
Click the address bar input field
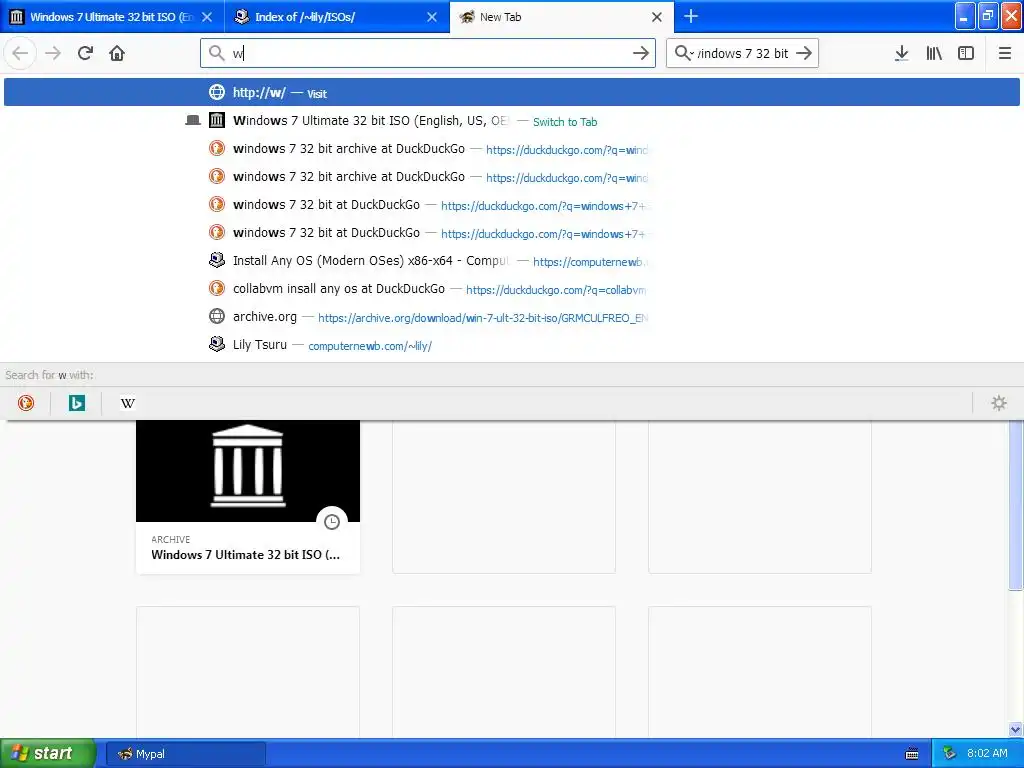[428, 53]
